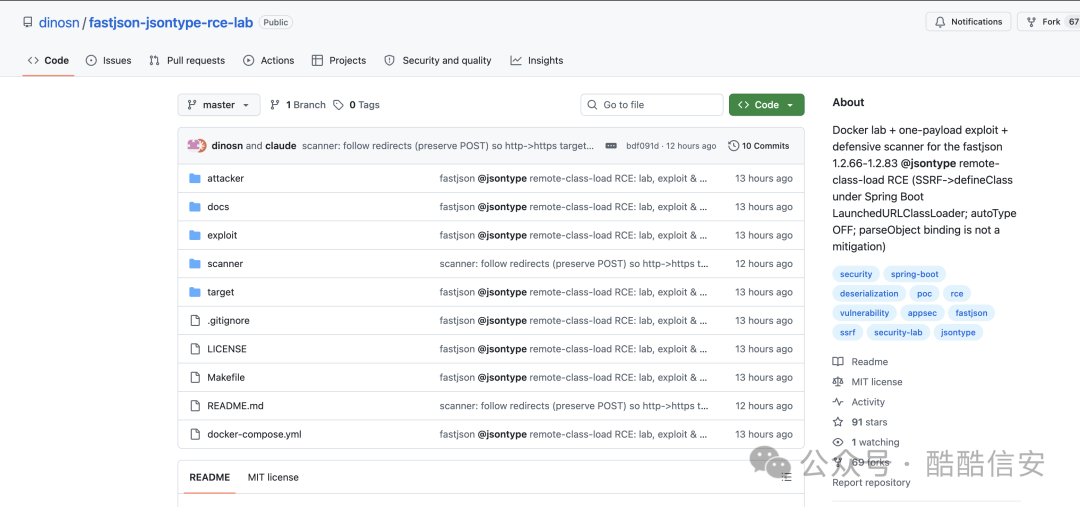This screenshot has width=1080, height=507.
Task: Open the Insights tab
Action: tap(537, 61)
